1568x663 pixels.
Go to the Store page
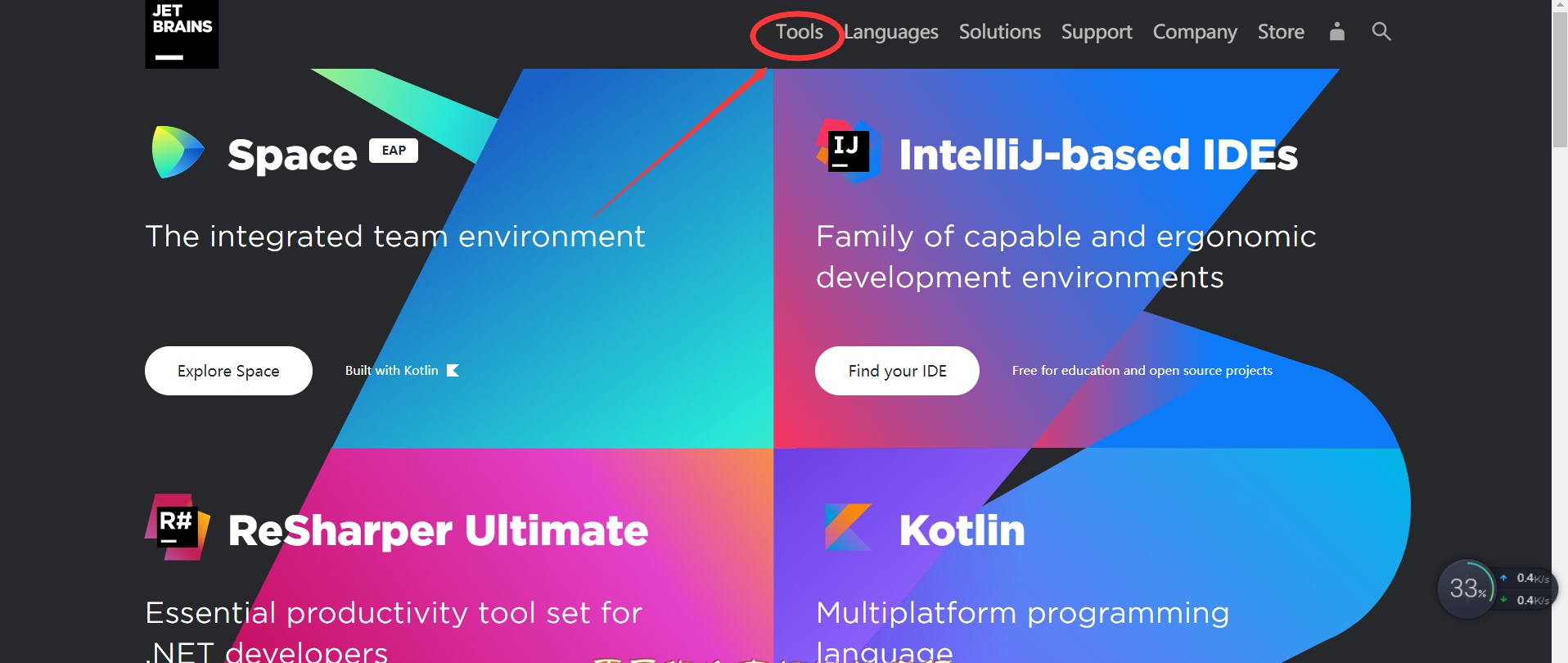(1281, 32)
